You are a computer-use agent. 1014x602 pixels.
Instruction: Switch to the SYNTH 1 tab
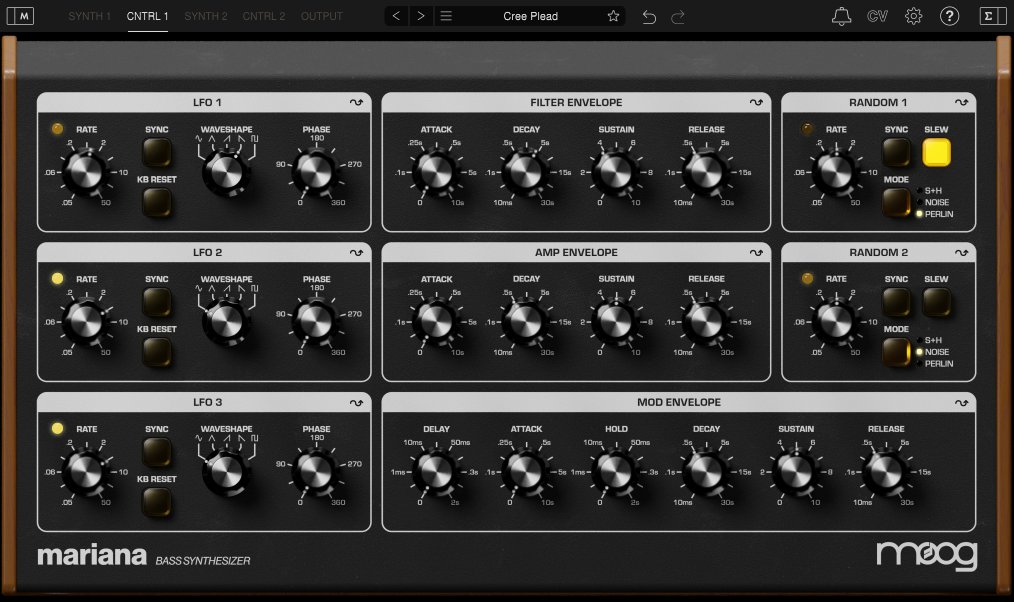click(89, 16)
